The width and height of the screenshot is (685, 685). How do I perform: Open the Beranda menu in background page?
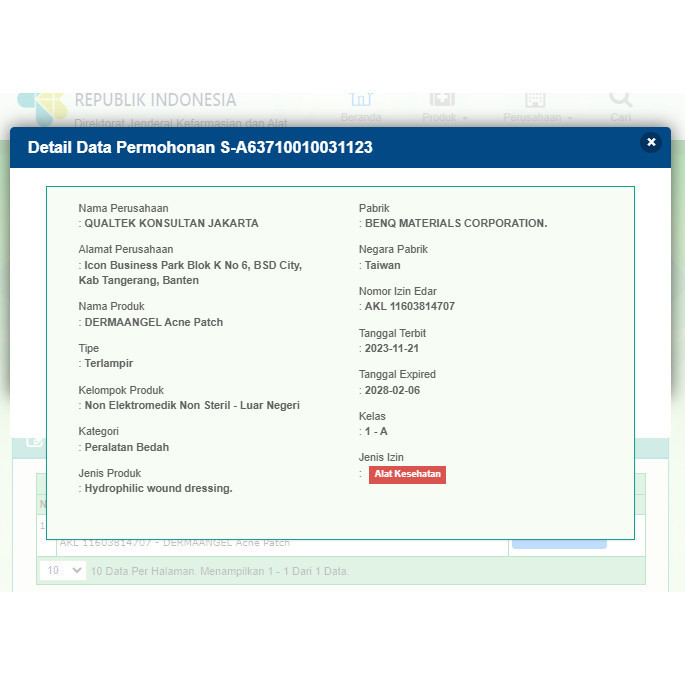(x=361, y=108)
